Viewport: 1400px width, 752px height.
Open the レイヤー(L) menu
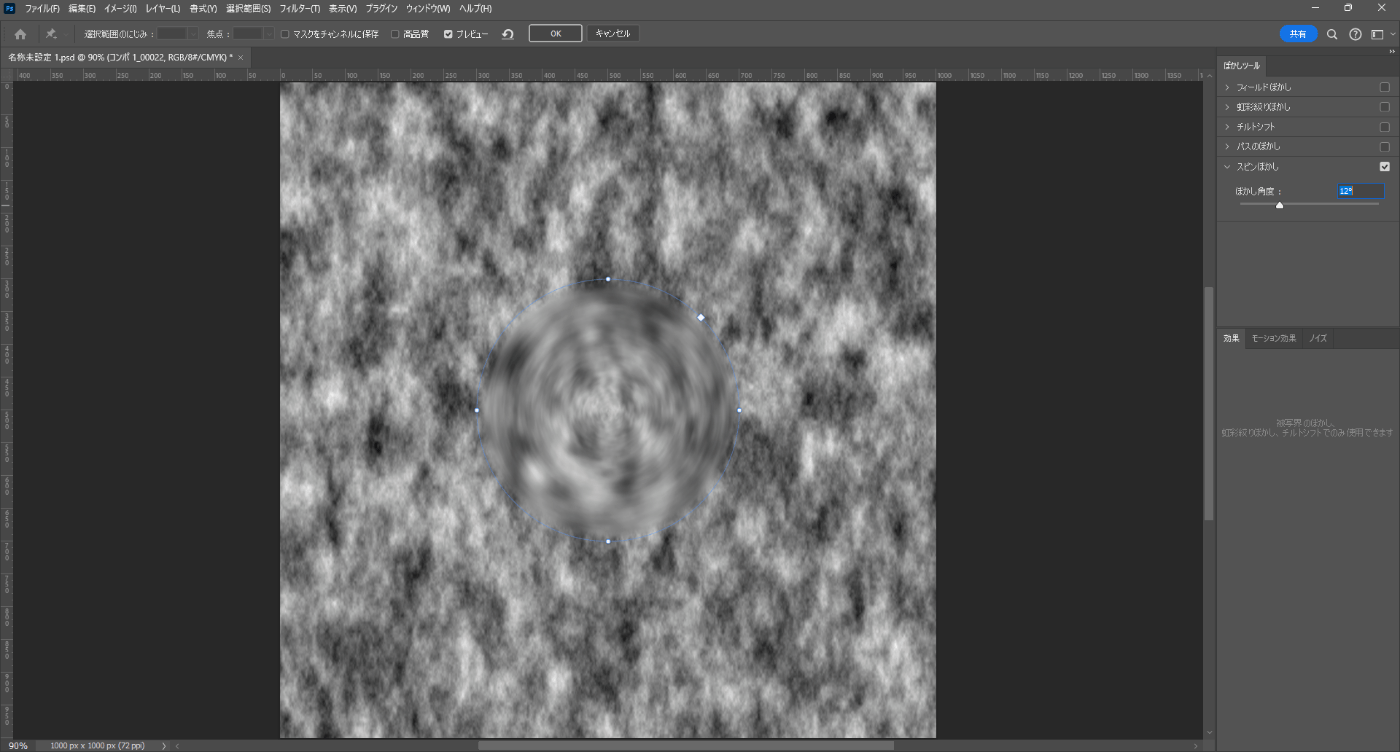[x=163, y=8]
